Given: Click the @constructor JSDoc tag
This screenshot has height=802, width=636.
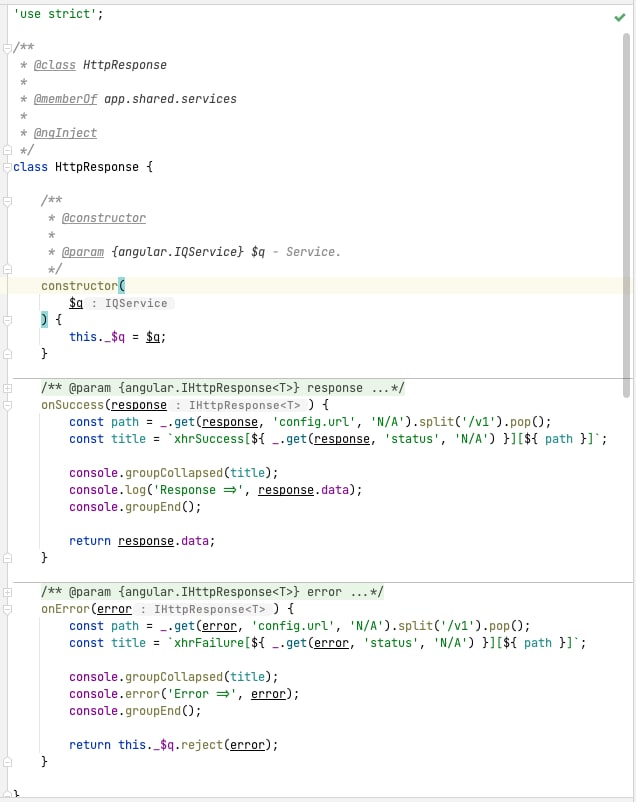Looking at the screenshot, I should (x=103, y=218).
